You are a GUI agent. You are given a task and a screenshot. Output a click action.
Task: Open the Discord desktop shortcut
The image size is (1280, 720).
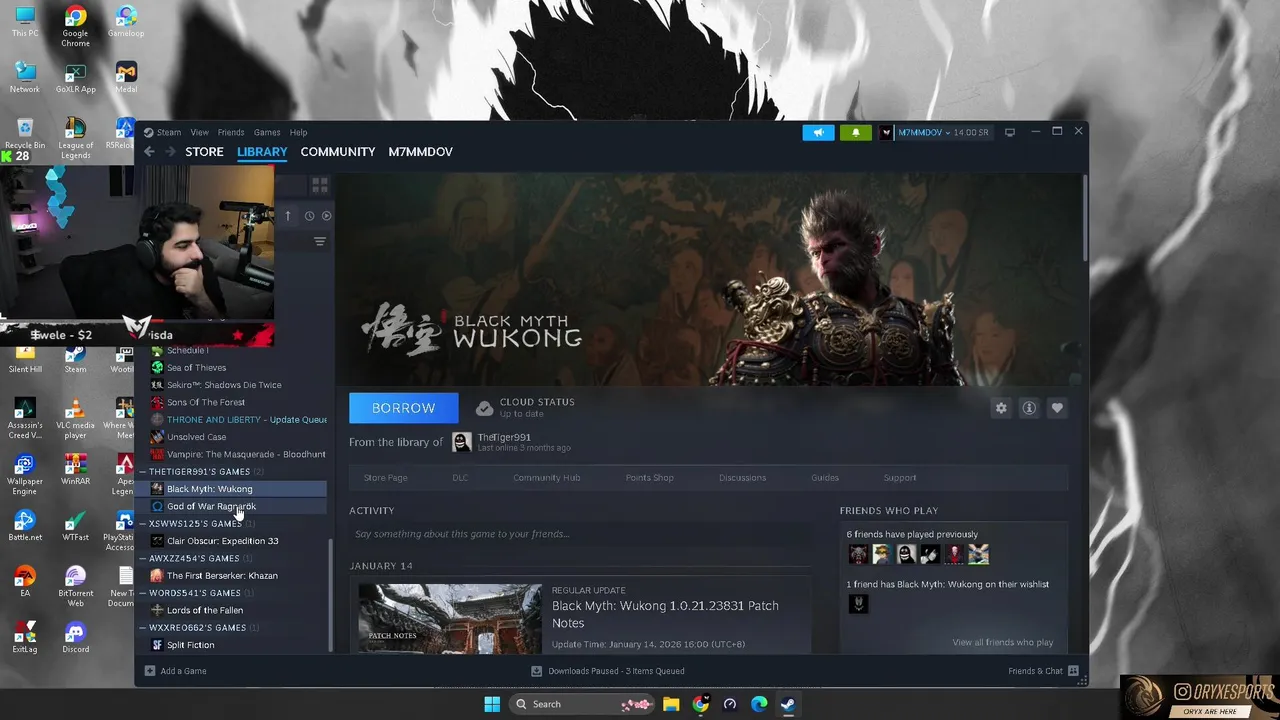pos(75,637)
